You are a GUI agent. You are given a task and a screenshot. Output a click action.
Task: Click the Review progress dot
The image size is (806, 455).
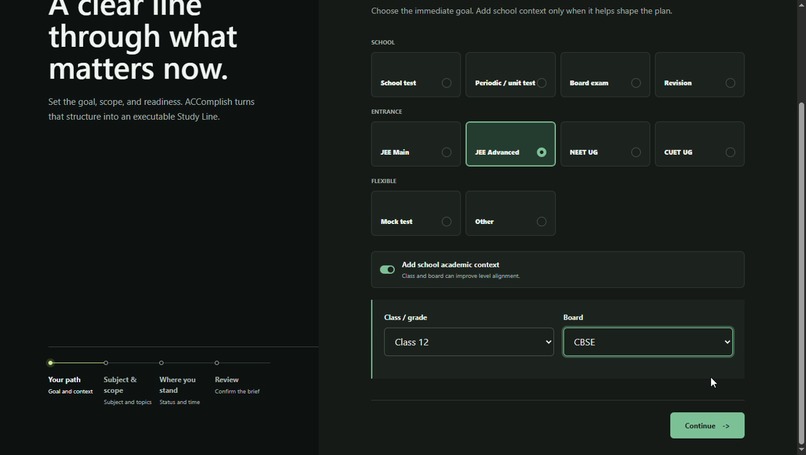pos(217,363)
